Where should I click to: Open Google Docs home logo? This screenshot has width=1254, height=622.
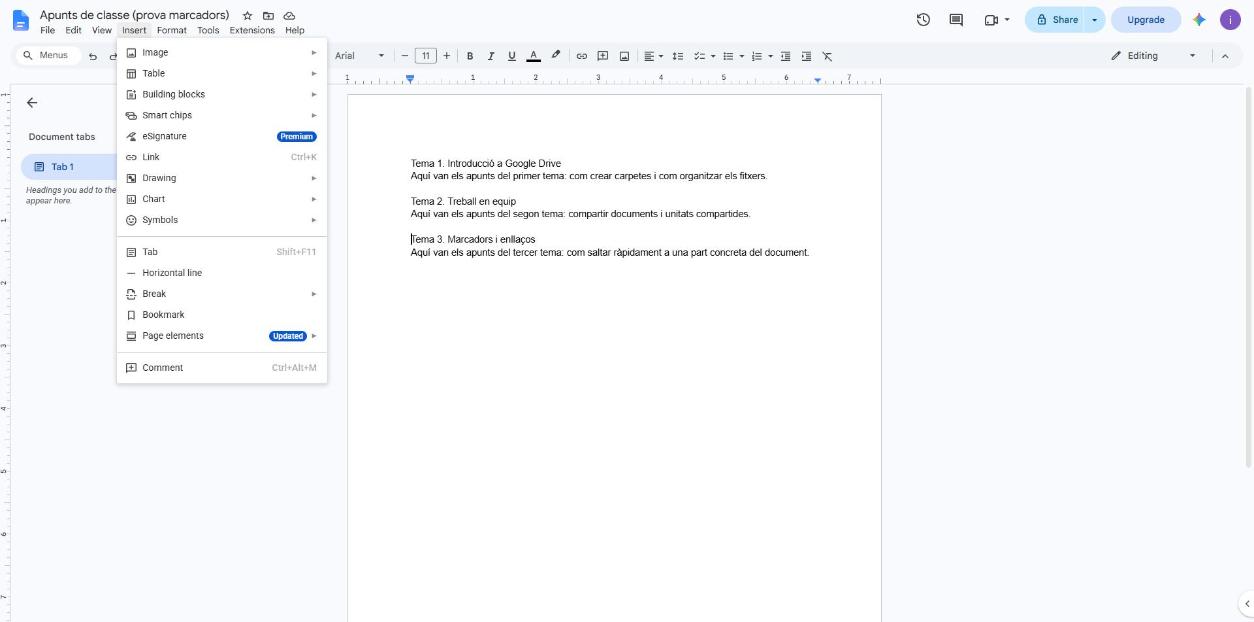(x=20, y=21)
